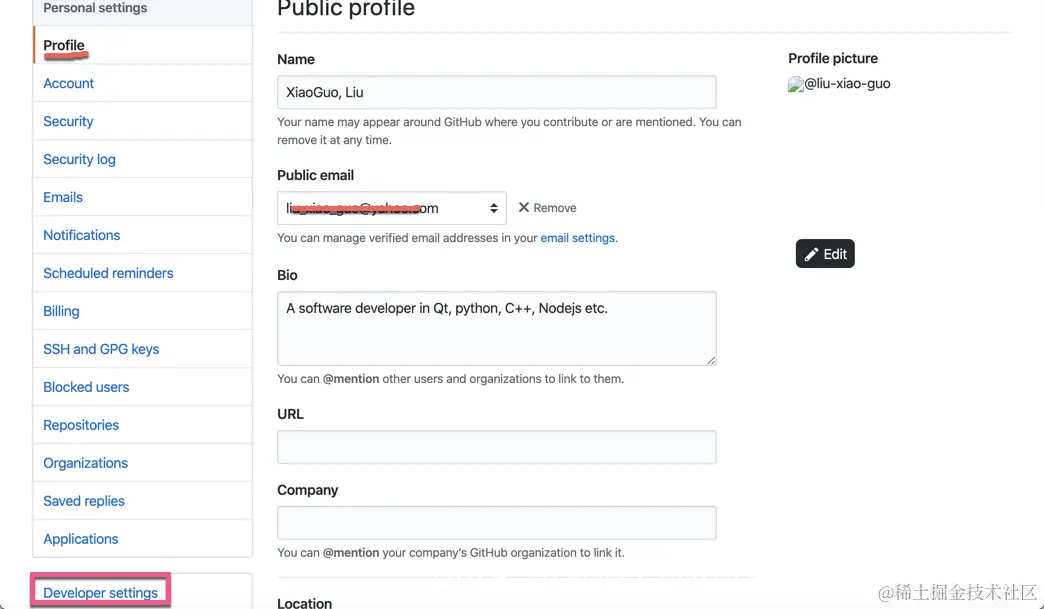Click the profile picture avatar image
1044x609 pixels.
click(x=796, y=85)
